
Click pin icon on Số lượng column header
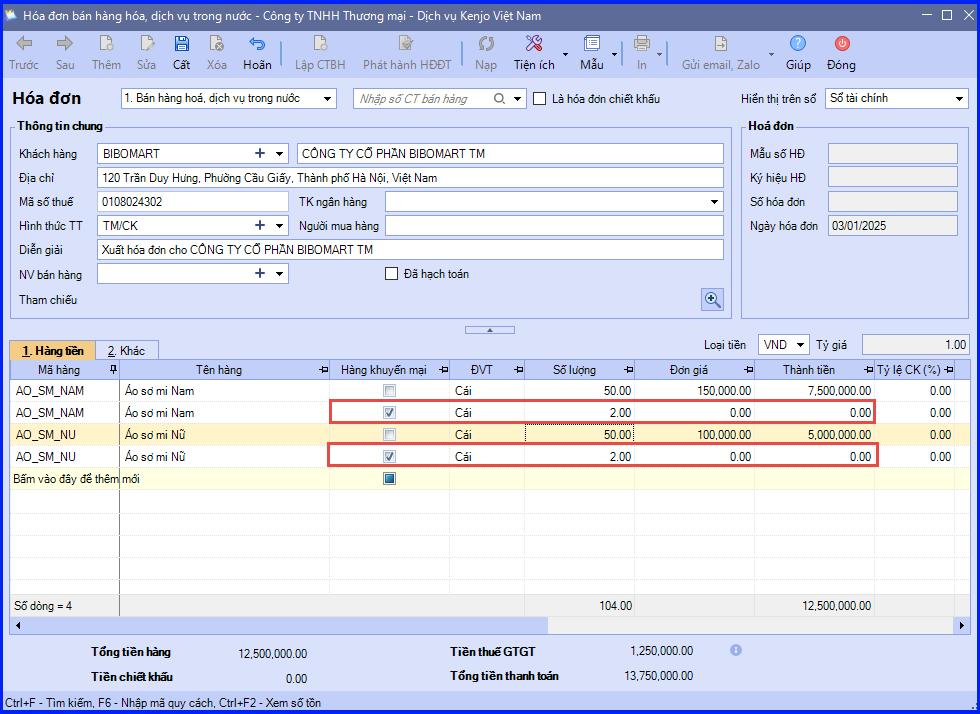[x=628, y=370]
